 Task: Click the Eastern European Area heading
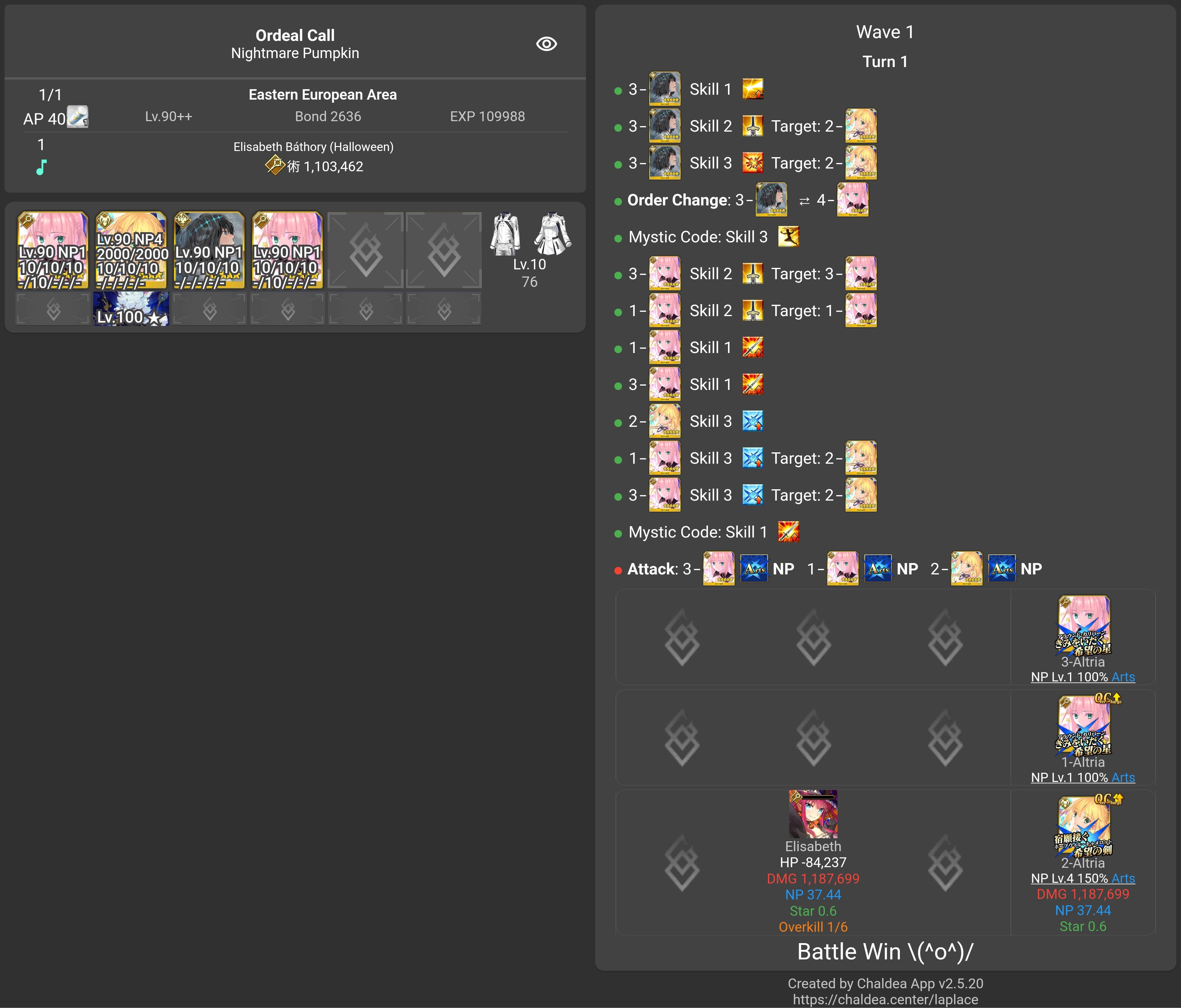[x=323, y=95]
